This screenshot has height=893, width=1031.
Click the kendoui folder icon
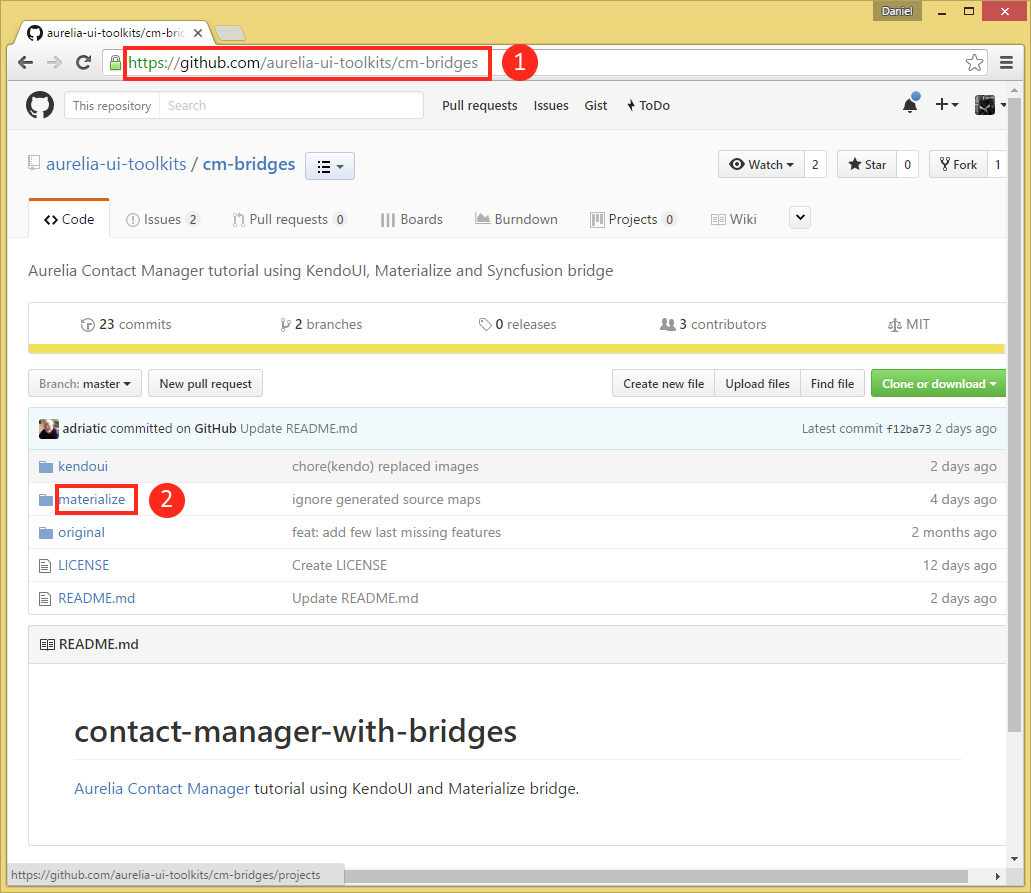coord(46,467)
